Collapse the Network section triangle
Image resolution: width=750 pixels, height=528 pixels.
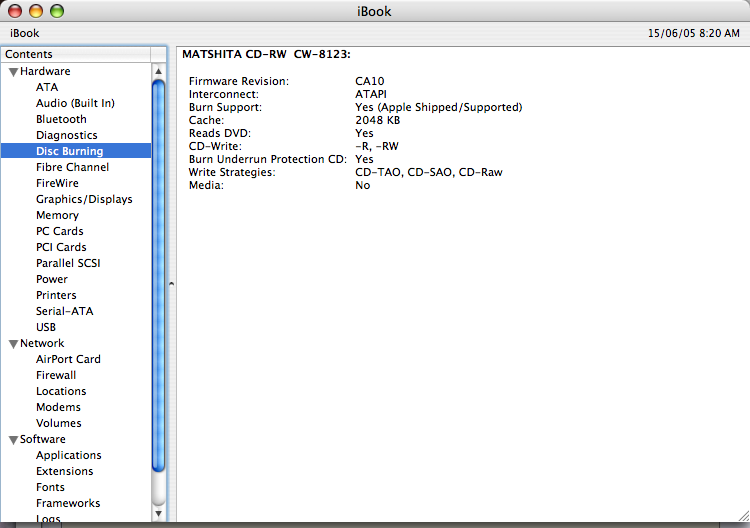pyautogui.click(x=13, y=344)
